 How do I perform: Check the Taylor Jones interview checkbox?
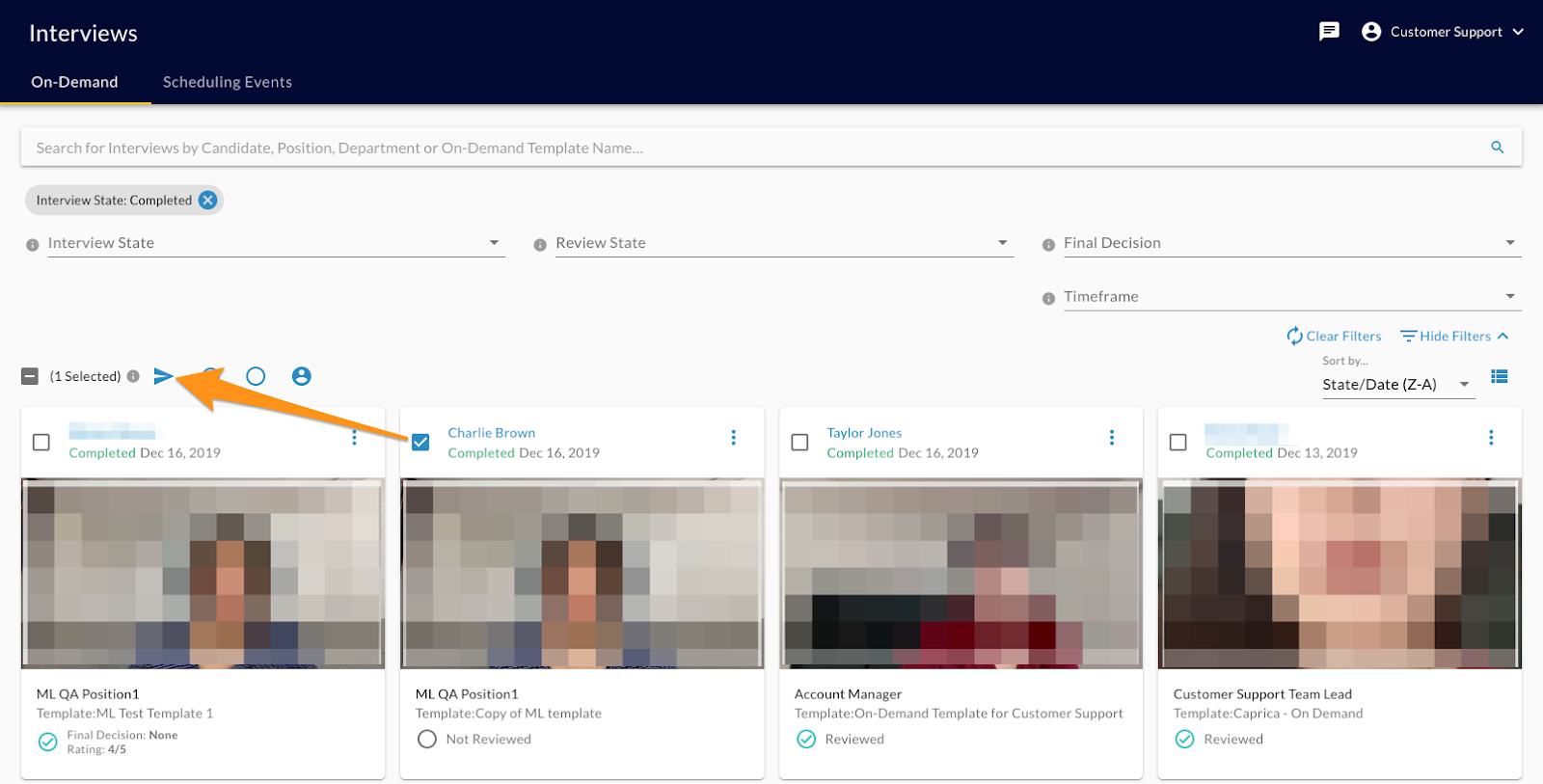(x=799, y=442)
